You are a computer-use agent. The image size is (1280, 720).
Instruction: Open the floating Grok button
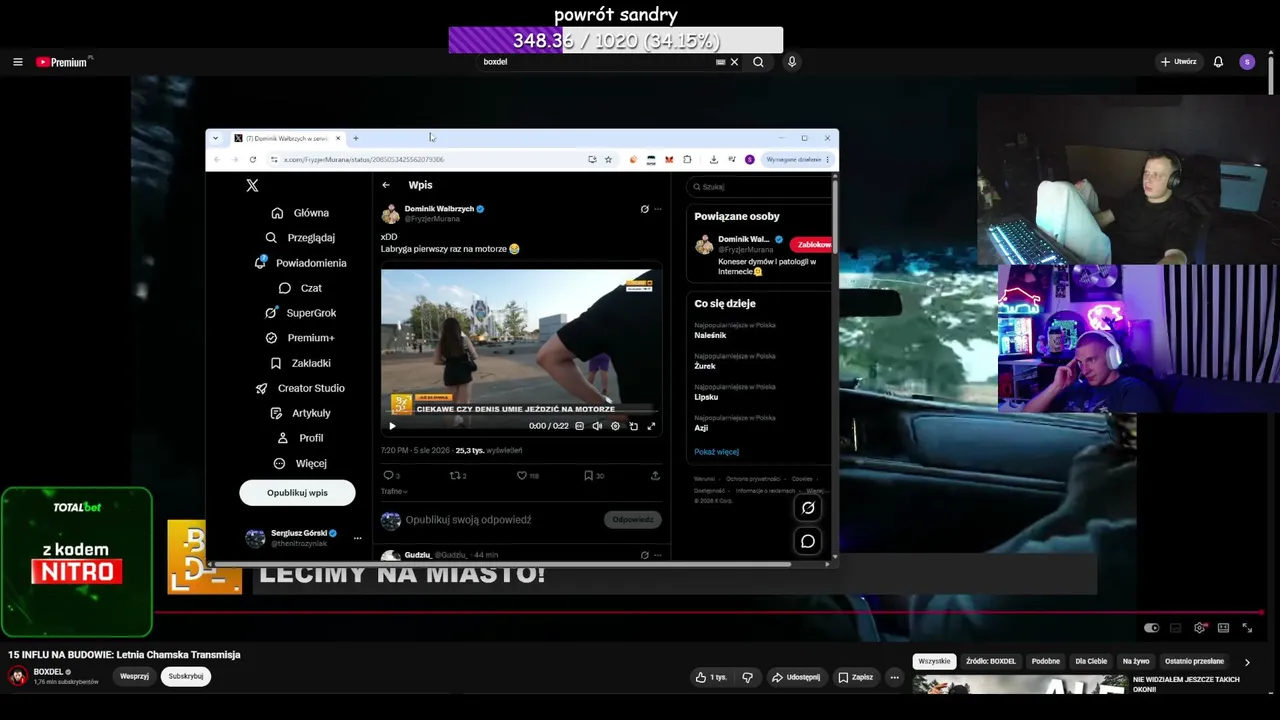click(x=808, y=508)
